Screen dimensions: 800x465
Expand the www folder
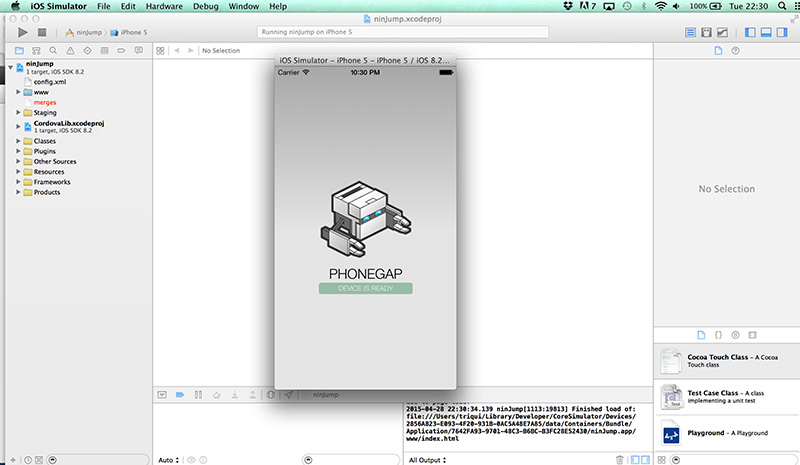coord(18,92)
